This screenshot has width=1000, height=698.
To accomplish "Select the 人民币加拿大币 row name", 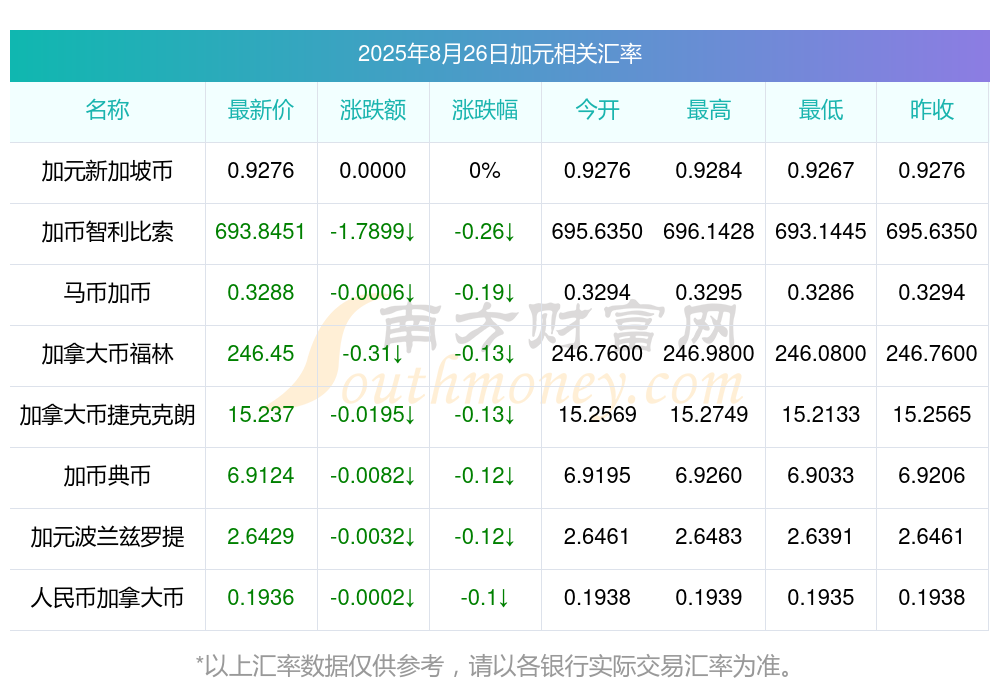I will pyautogui.click(x=107, y=598).
